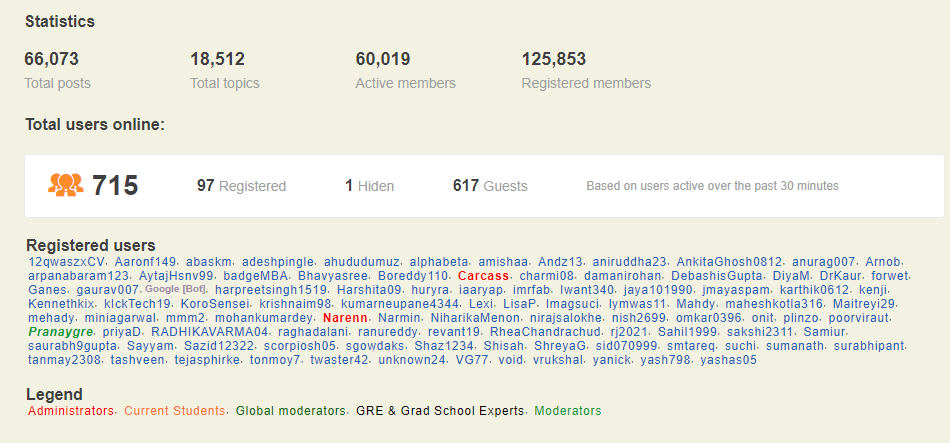Screen dimensions: 950x443
Task: Open Pranaygre moderator profile link
Action: pos(60,331)
